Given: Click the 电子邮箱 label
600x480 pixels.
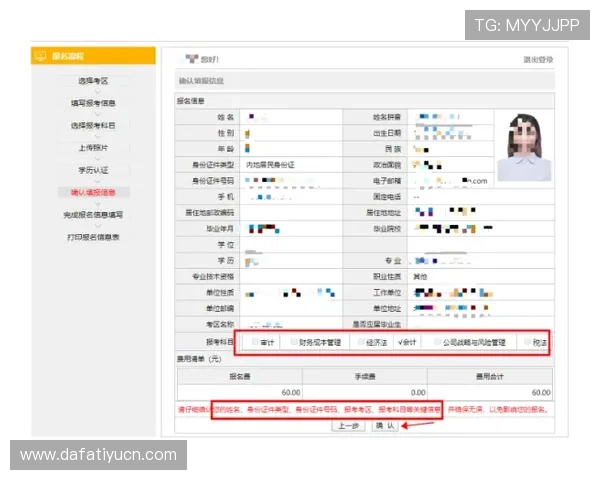Looking at the screenshot, I should [387, 181].
